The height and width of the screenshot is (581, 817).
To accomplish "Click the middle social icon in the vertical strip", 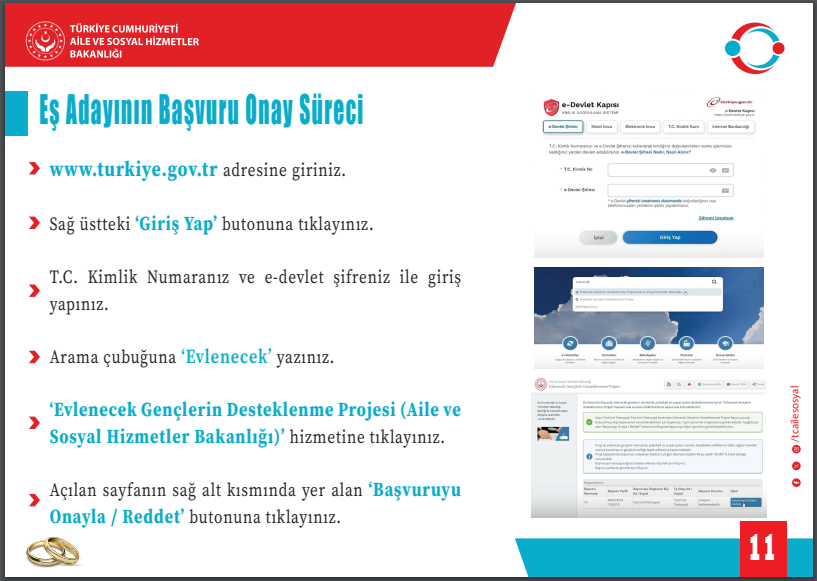I will click(796, 466).
